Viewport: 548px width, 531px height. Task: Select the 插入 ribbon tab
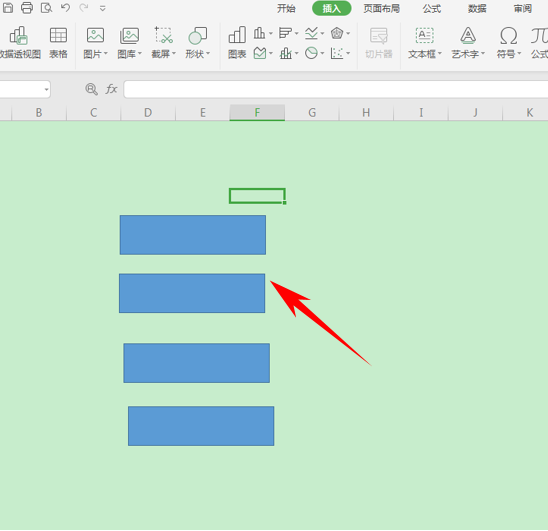(331, 8)
